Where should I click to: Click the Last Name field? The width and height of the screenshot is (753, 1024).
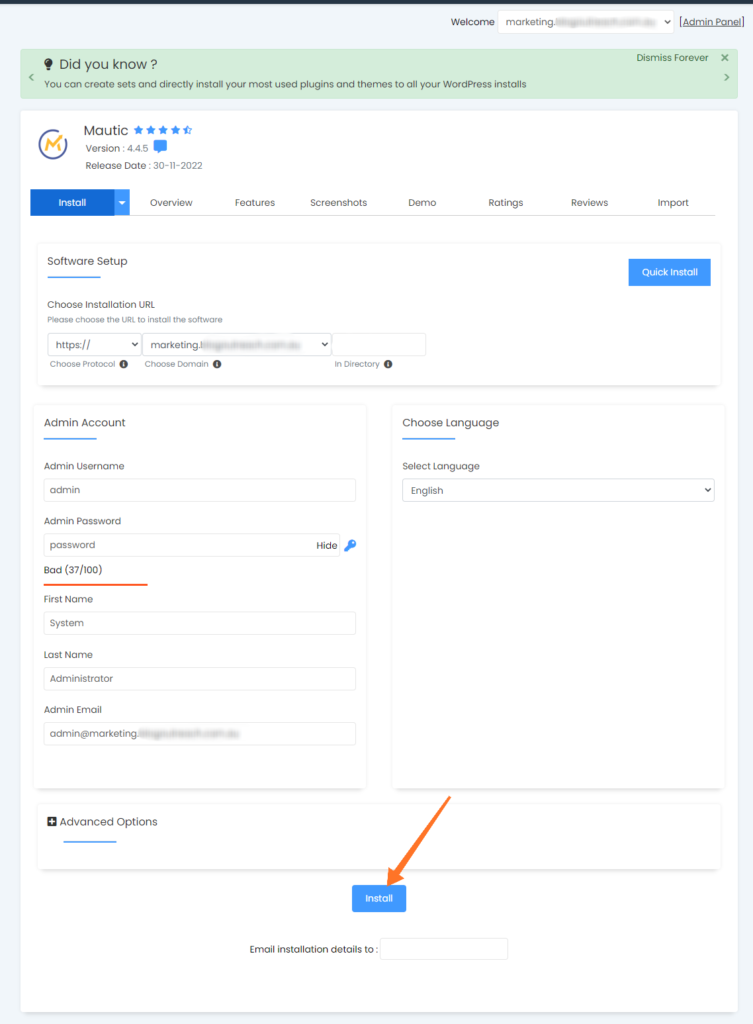coord(200,679)
